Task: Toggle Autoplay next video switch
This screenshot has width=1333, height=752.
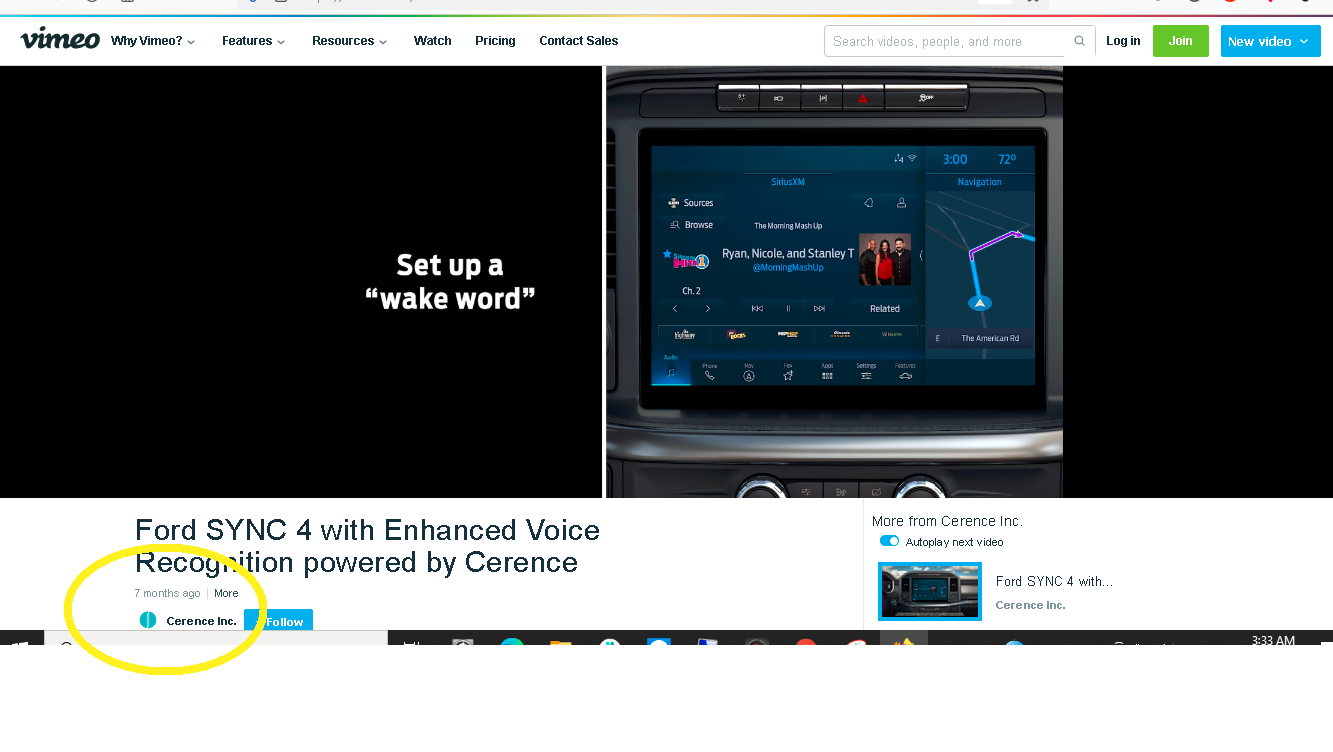Action: 889,541
